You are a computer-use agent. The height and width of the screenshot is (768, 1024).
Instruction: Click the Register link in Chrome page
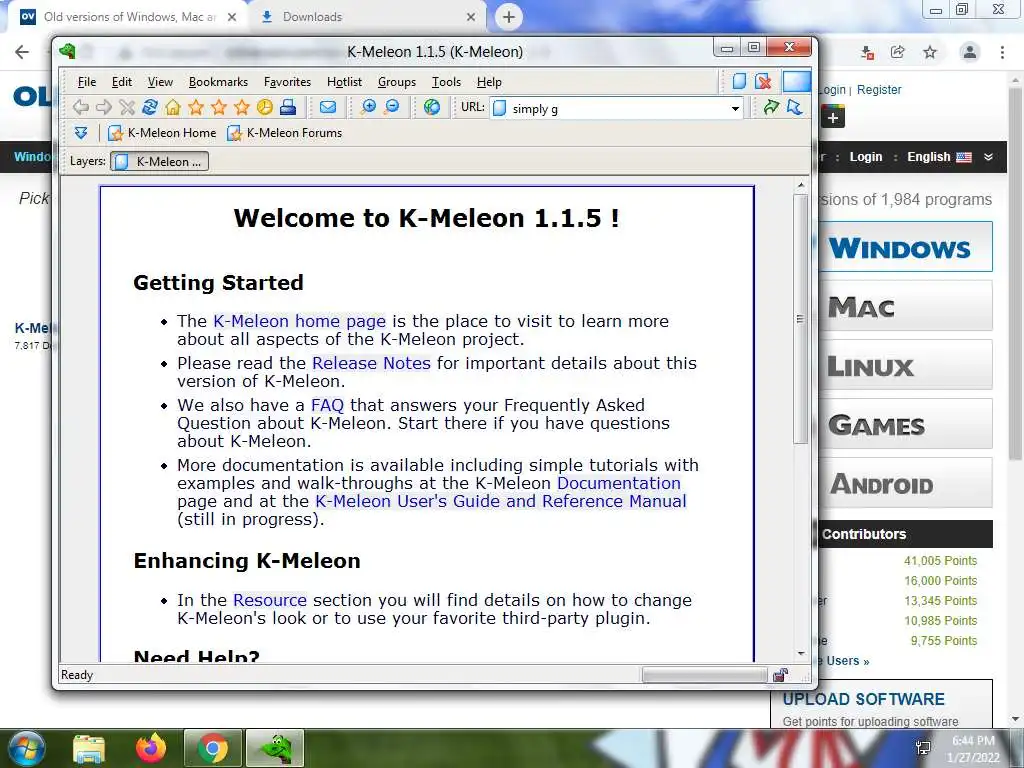tap(879, 89)
